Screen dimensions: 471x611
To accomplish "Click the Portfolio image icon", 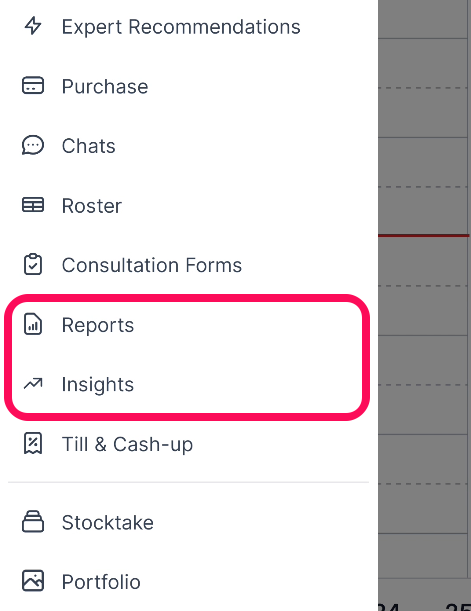I will (33, 581).
